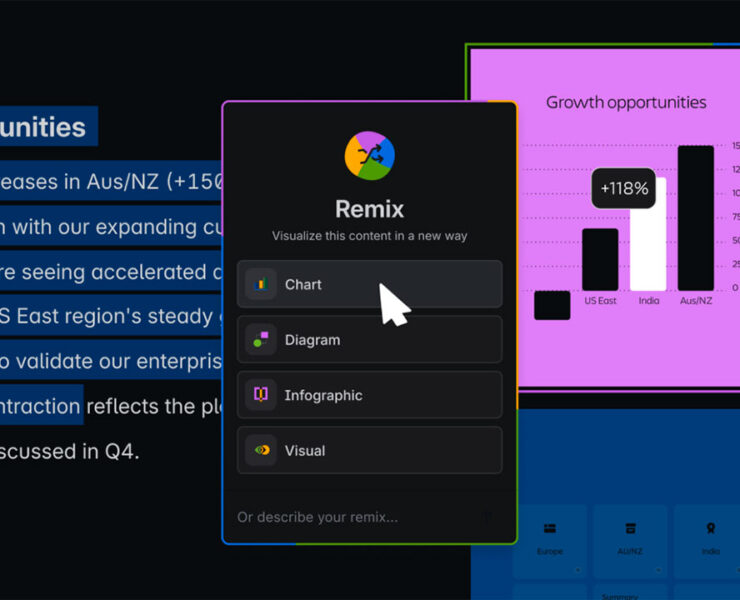Choose the Visual remix option
The height and width of the screenshot is (600, 740).
[x=370, y=450]
